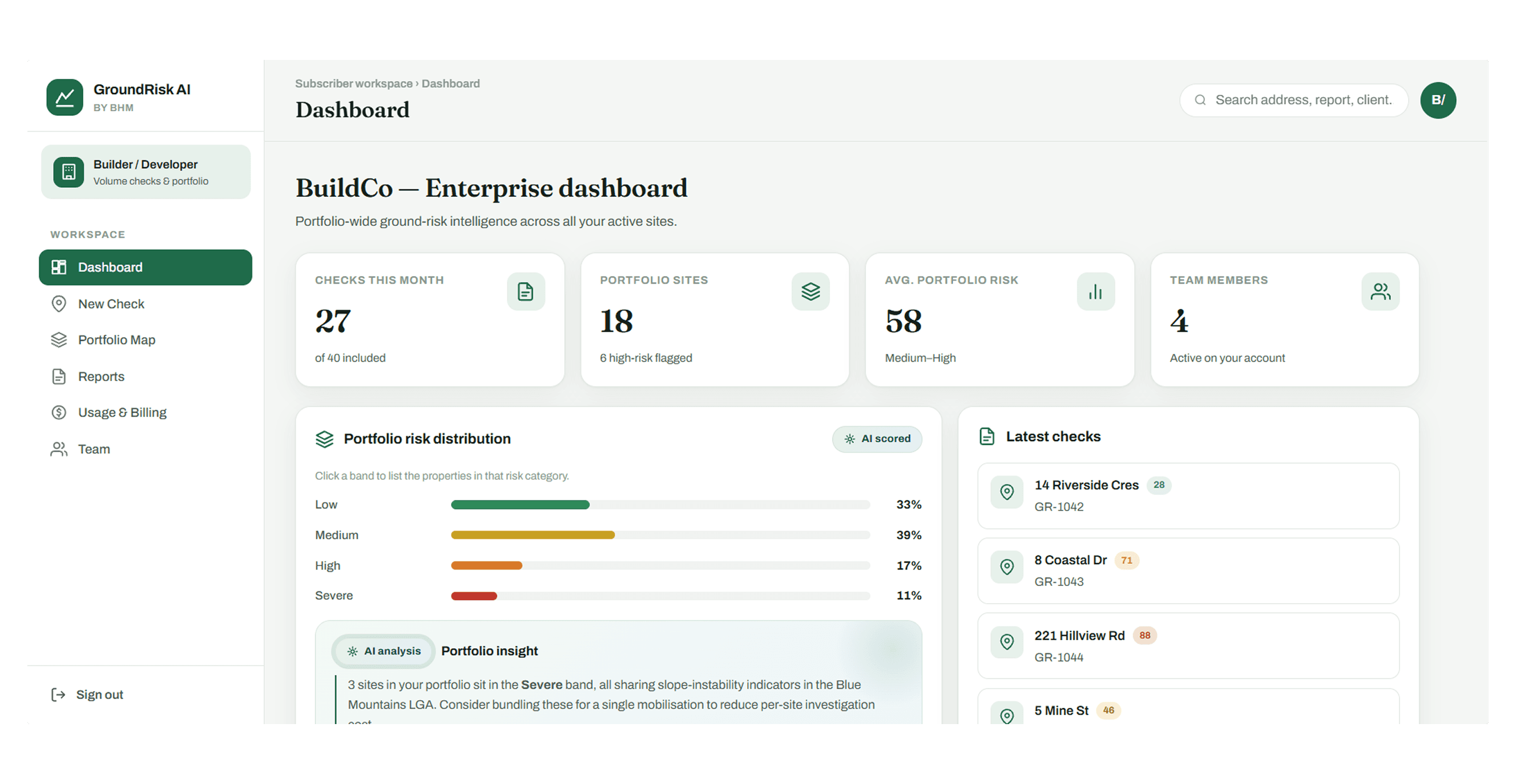Image resolution: width=1516 pixels, height=784 pixels.
Task: Click the B/ user avatar
Action: (1438, 100)
